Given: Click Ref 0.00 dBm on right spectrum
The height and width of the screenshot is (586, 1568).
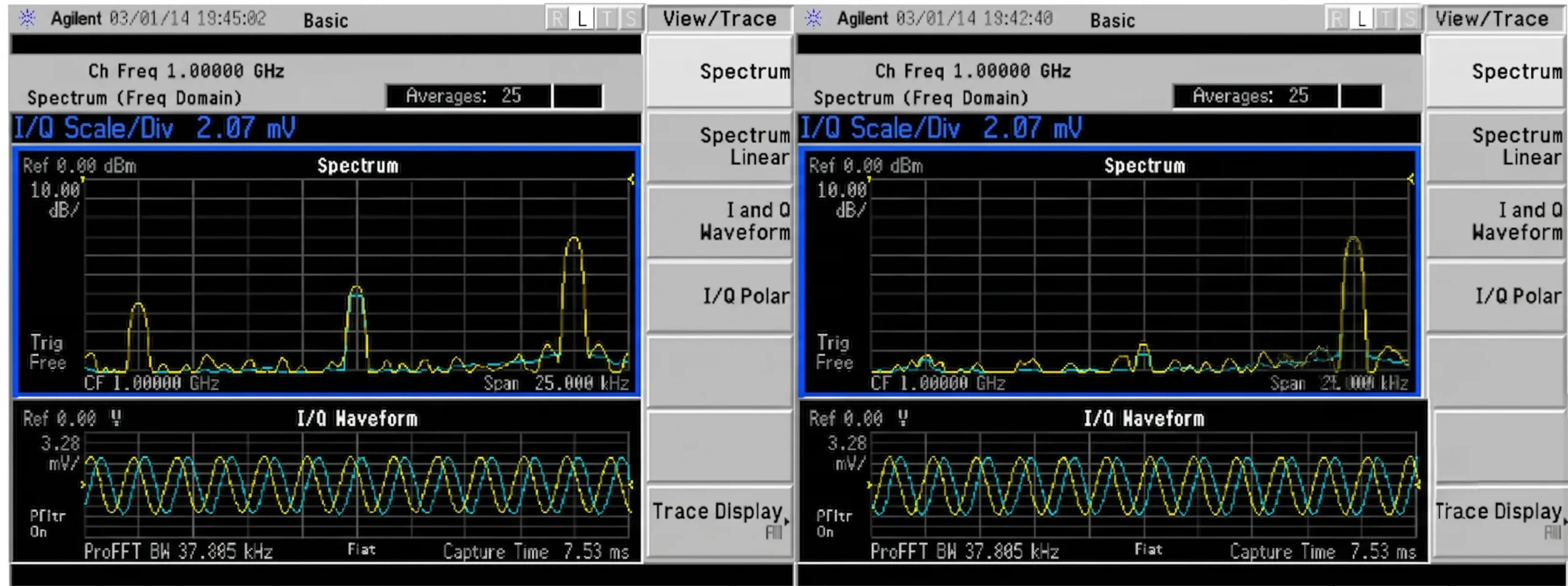Looking at the screenshot, I should 865,166.
